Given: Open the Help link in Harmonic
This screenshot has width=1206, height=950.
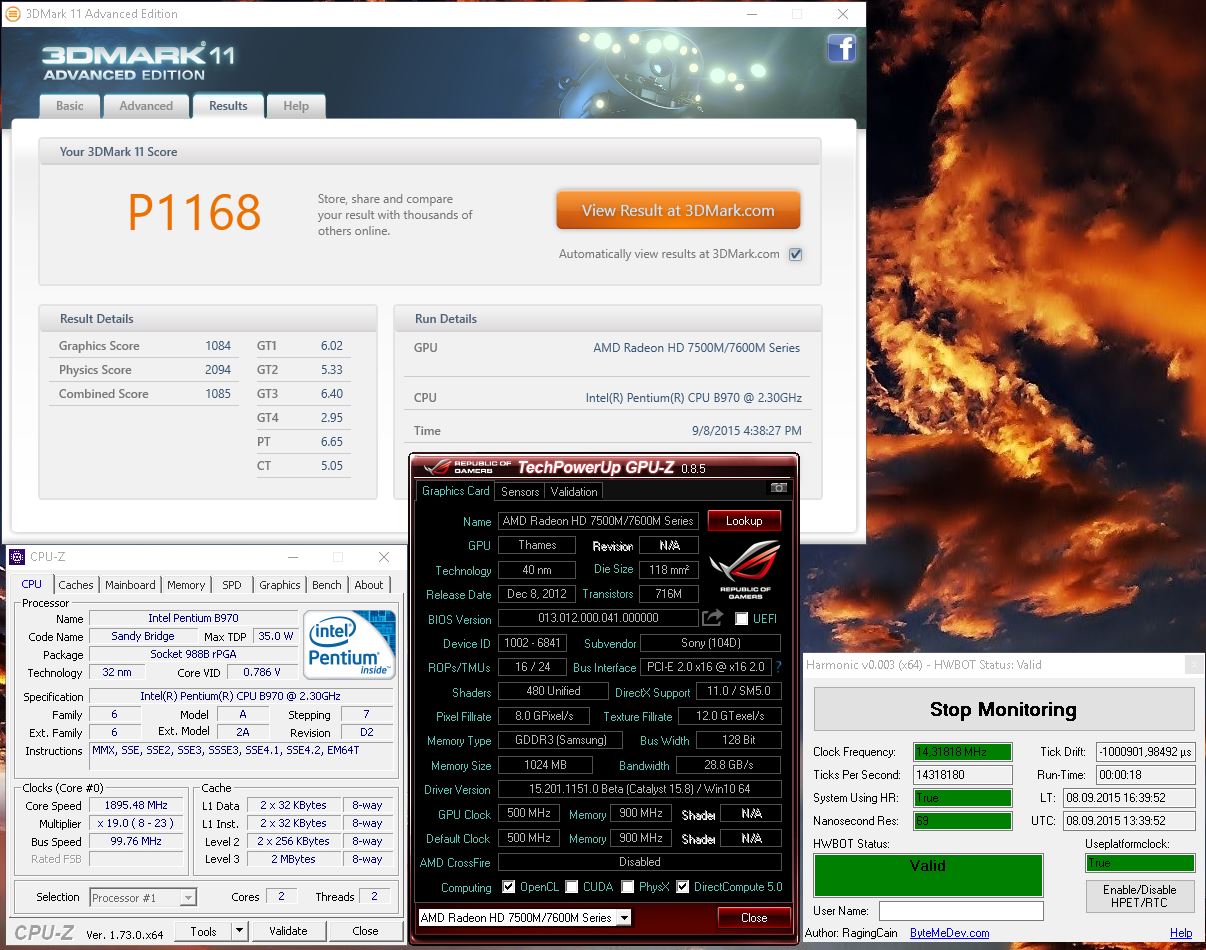Looking at the screenshot, I should pos(1181,933).
